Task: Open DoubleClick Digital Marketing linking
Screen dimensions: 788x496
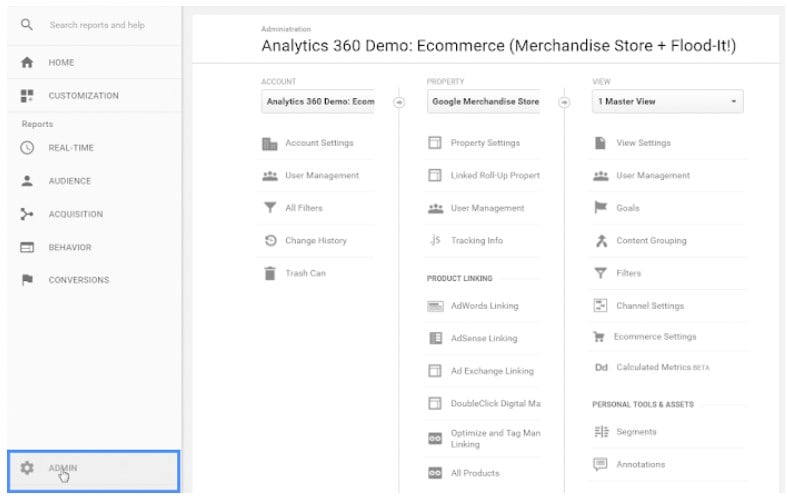Action: (x=496, y=404)
